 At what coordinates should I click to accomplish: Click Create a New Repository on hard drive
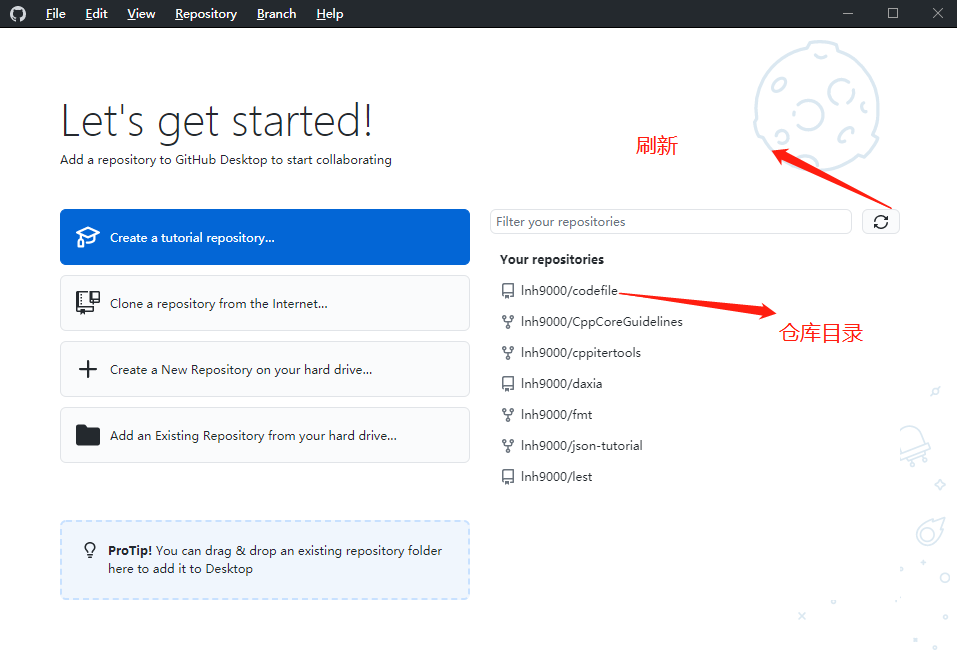(265, 369)
